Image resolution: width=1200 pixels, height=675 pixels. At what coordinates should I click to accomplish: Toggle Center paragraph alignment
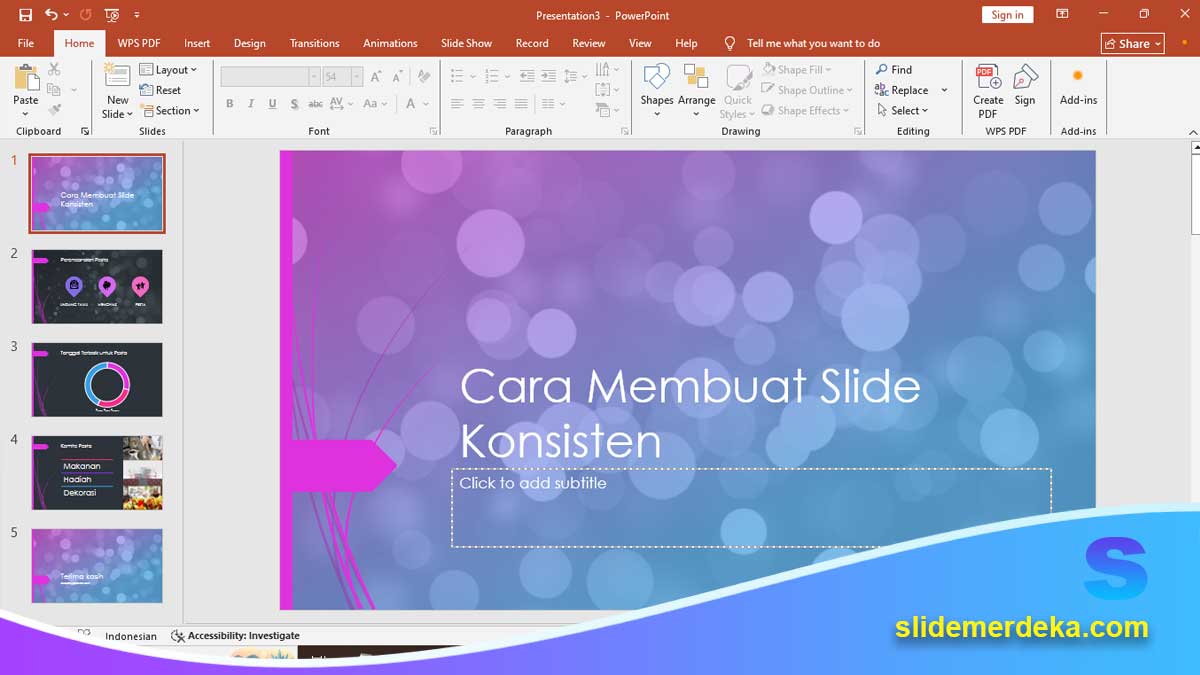point(479,104)
